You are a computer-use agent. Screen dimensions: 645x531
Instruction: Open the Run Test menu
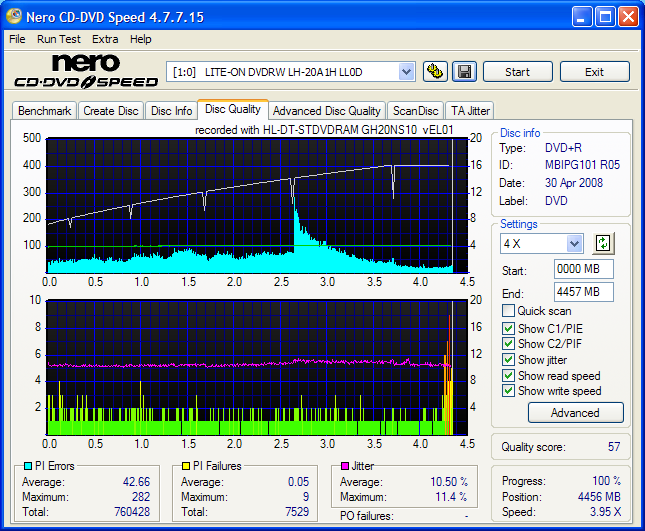[59, 39]
